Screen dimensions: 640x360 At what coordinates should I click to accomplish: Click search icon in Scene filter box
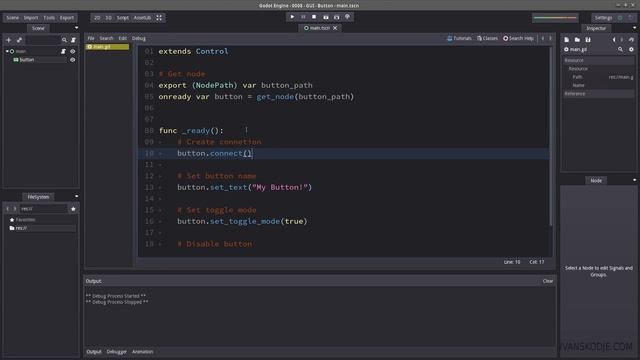[x=64, y=40]
